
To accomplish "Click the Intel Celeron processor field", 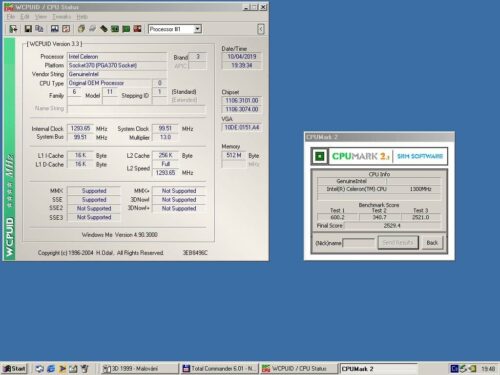I will pyautogui.click(x=117, y=57).
